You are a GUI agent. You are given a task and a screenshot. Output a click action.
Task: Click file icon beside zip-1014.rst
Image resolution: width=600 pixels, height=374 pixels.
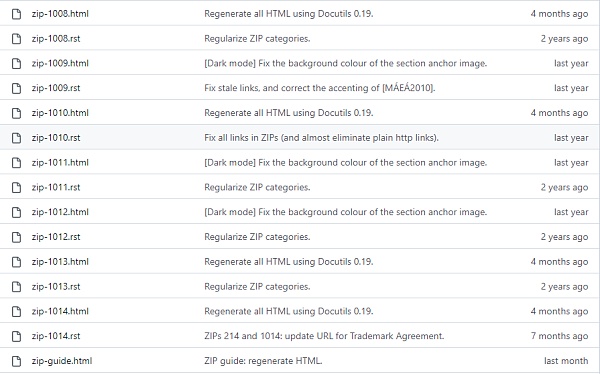16,336
